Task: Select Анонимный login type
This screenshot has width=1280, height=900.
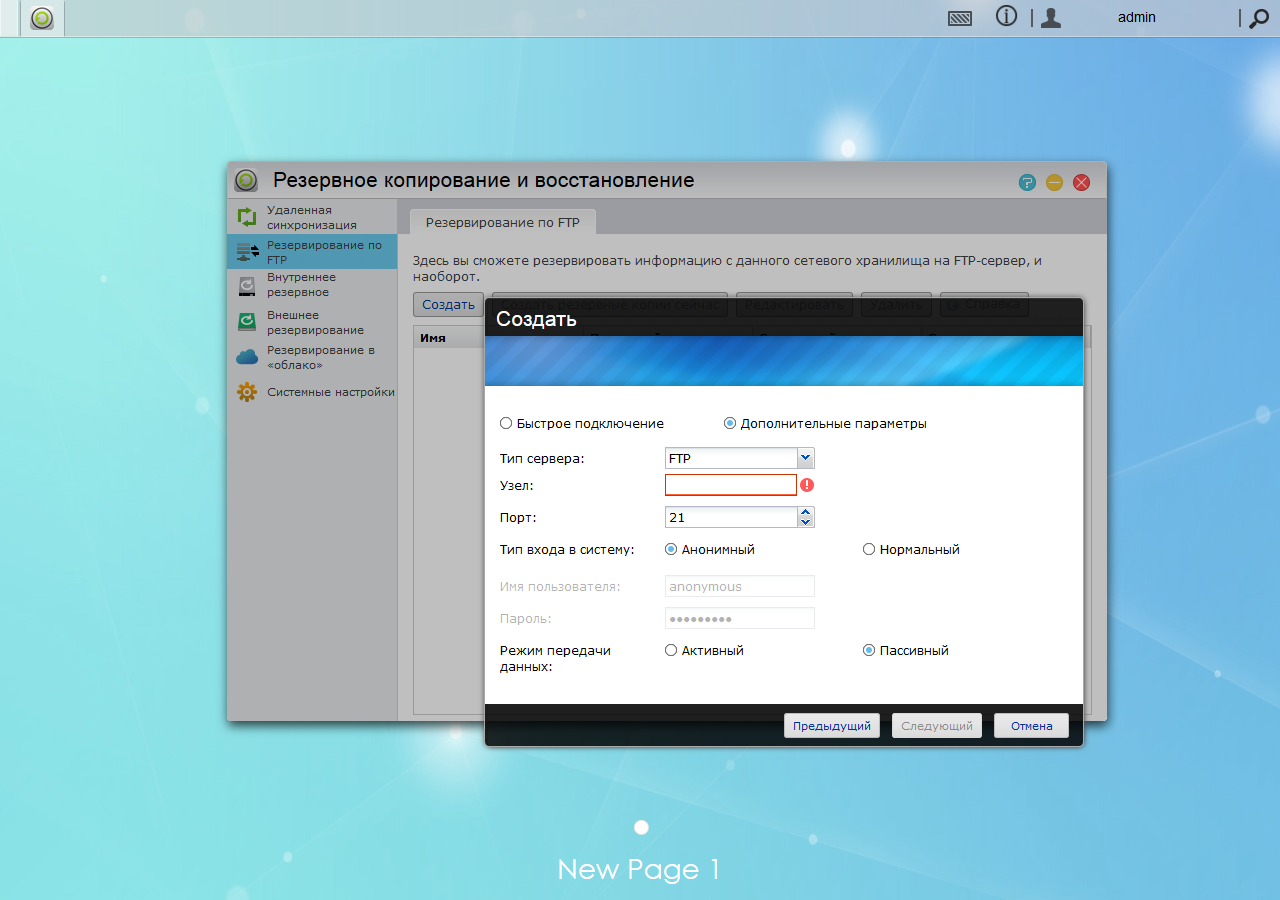Action: click(671, 549)
